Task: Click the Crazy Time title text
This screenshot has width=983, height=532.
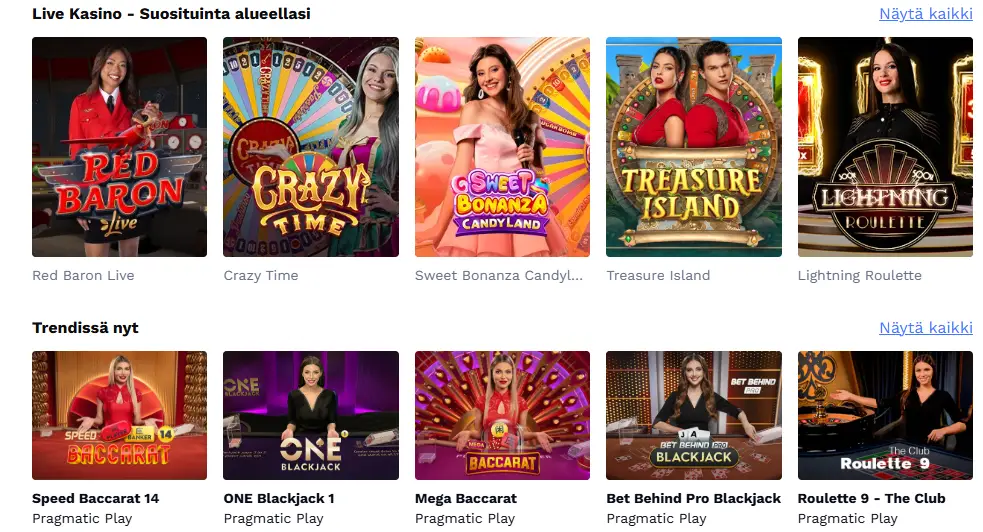Action: [261, 276]
